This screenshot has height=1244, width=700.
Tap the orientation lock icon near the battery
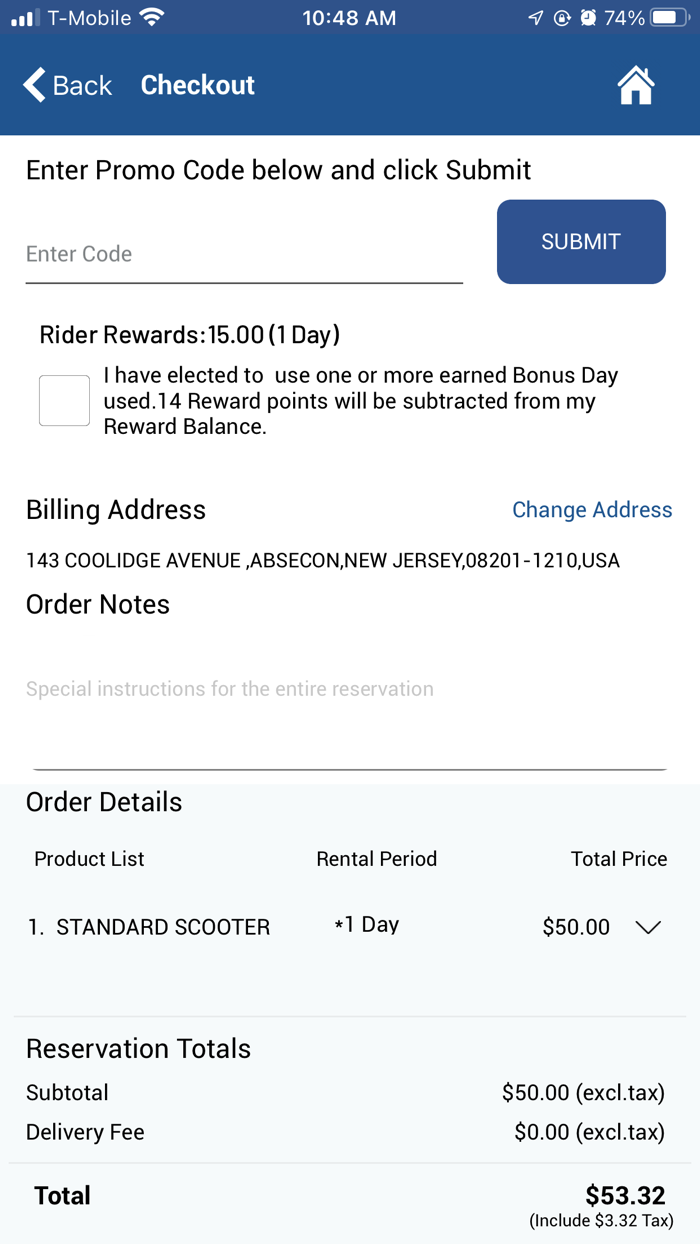562,16
